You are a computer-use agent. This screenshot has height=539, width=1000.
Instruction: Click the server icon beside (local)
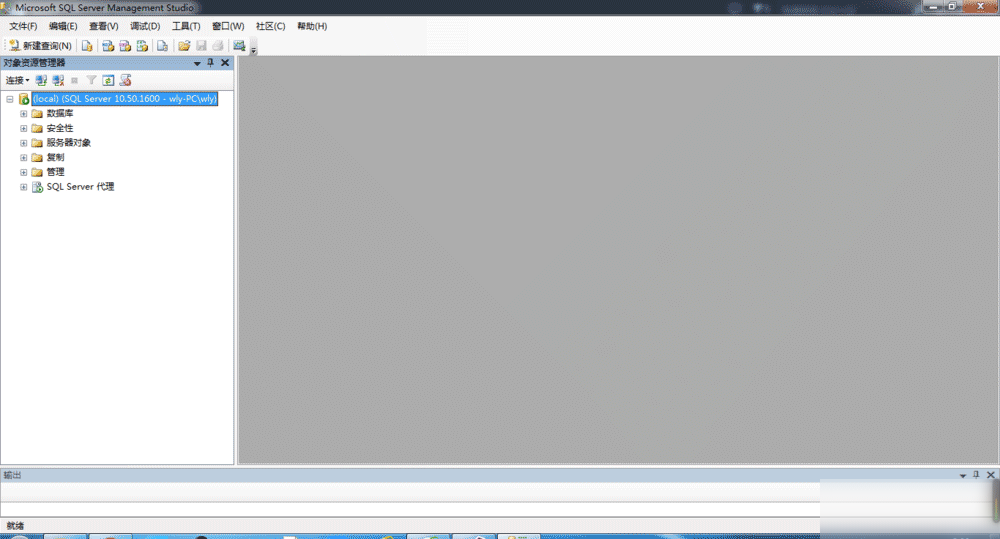click(24, 99)
